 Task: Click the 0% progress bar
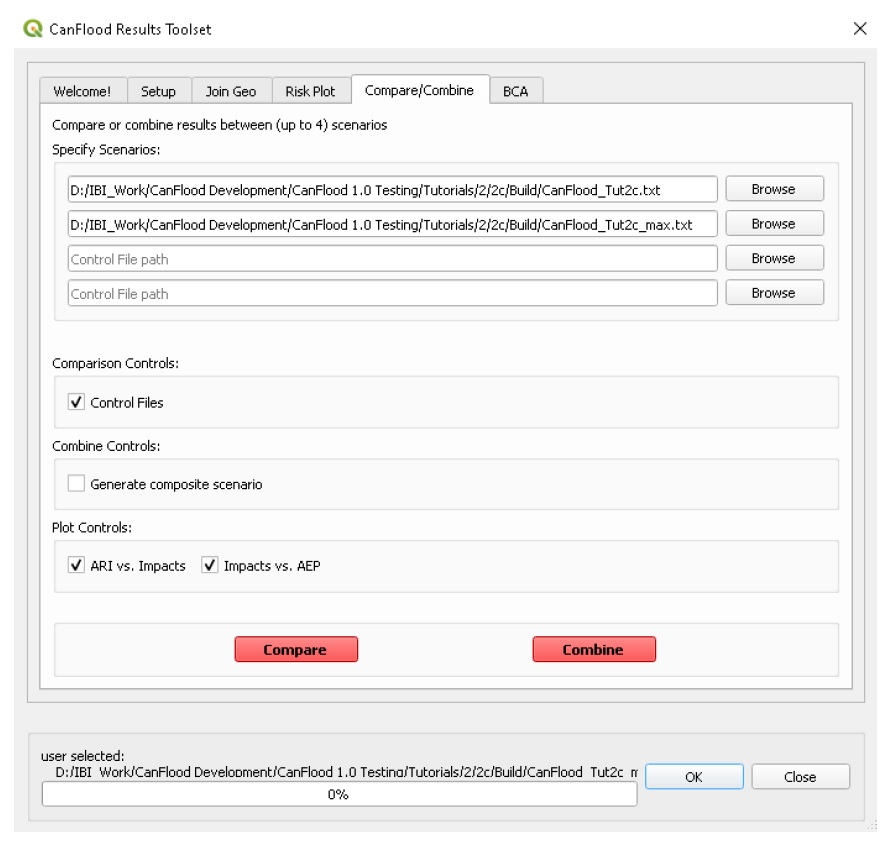coord(339,794)
